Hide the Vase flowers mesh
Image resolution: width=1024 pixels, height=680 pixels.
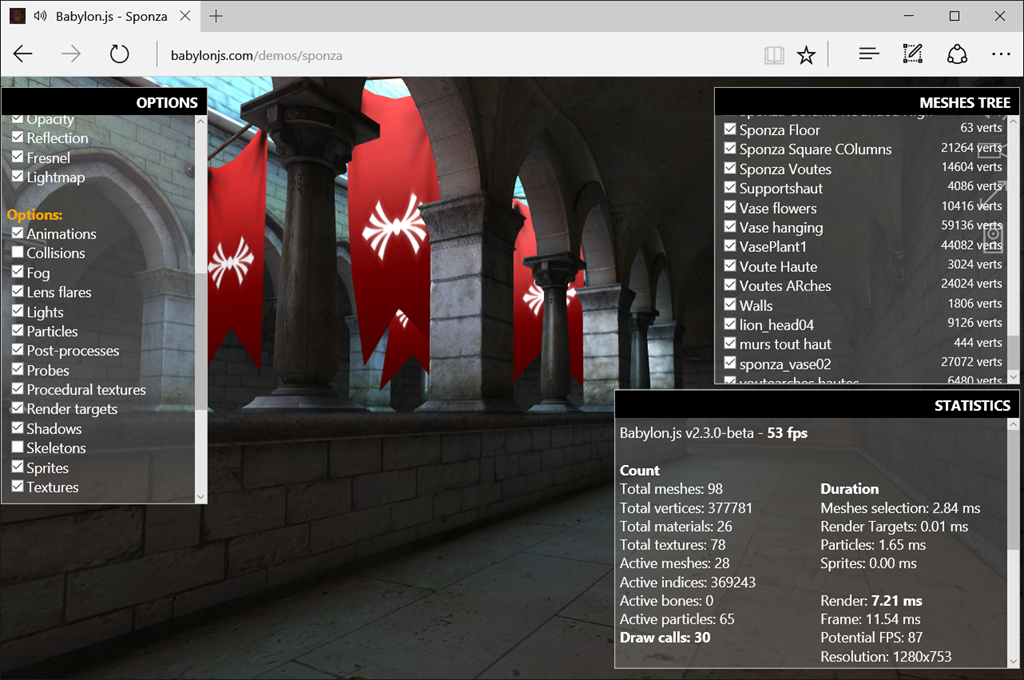(x=730, y=207)
